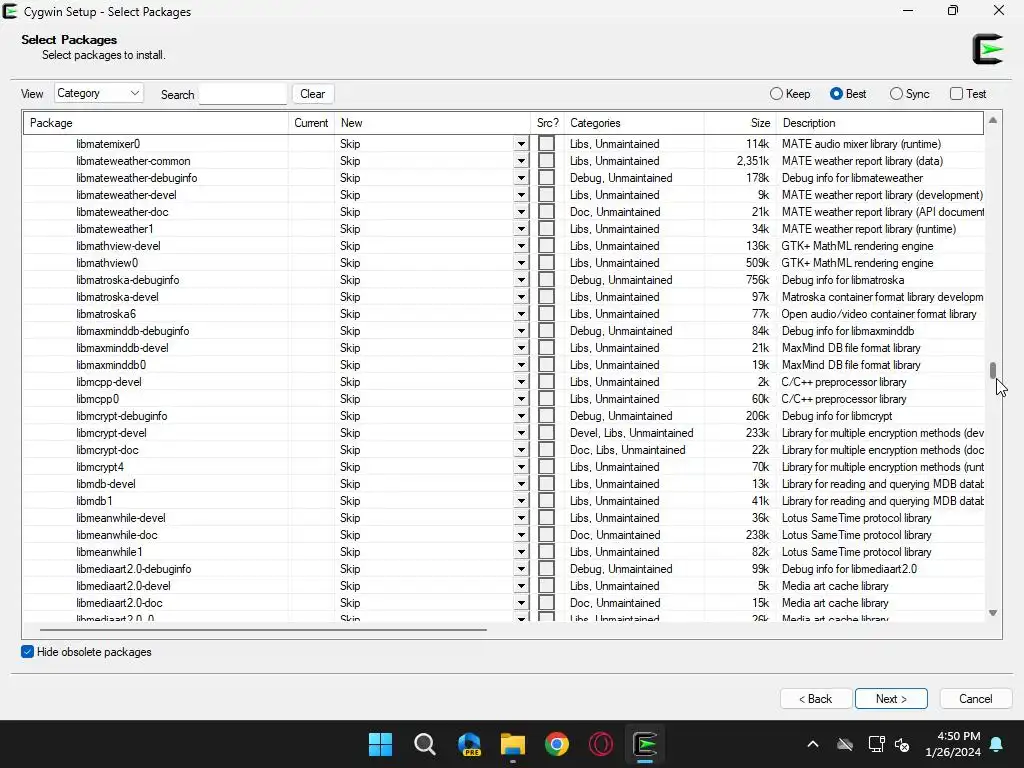The width and height of the screenshot is (1024, 768).
Task: Open the version dropdown for libmeanwhile-doc
Action: click(x=521, y=535)
